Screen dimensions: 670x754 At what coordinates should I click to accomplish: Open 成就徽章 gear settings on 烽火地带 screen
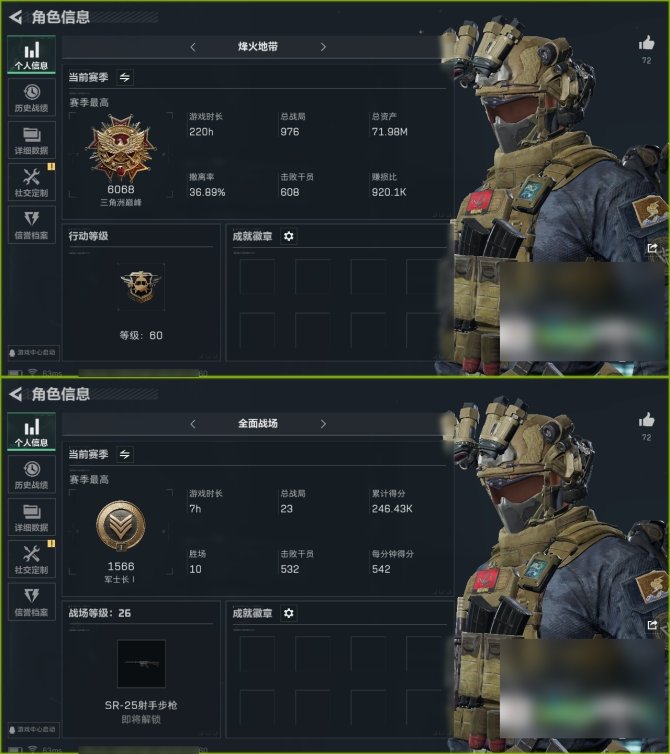coord(289,236)
